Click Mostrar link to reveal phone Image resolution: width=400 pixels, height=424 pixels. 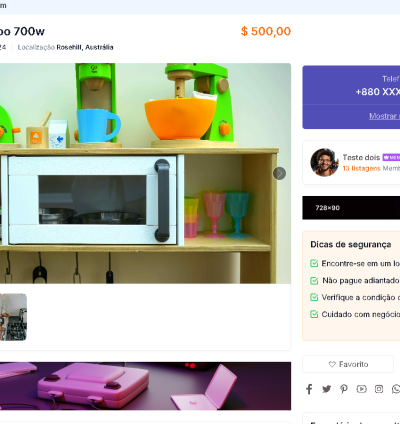click(384, 116)
